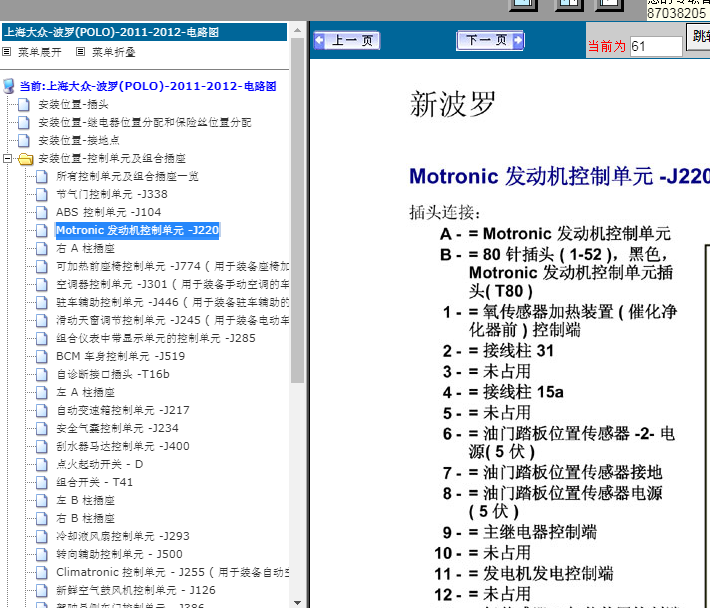Click the document icon beside 右 A 柱插座

tap(42, 248)
